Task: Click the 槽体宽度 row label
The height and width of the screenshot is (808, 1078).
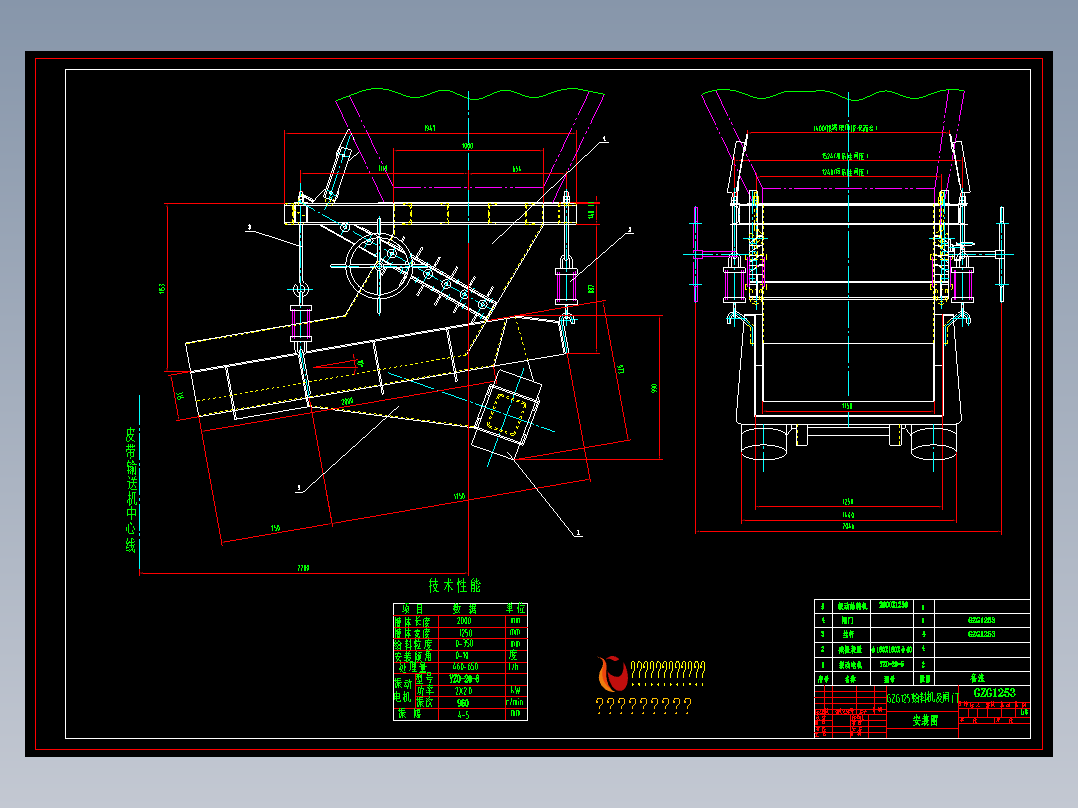Action: point(412,633)
